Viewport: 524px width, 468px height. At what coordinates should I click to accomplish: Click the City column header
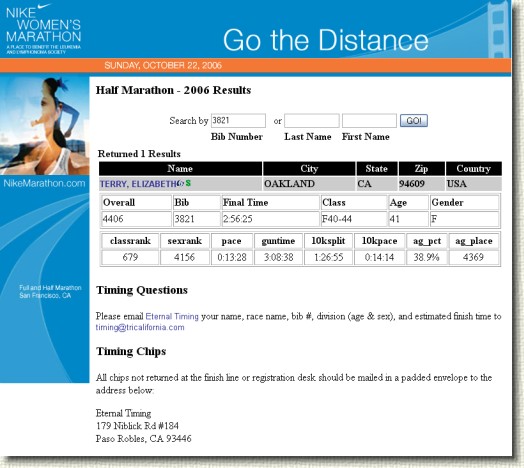309,168
